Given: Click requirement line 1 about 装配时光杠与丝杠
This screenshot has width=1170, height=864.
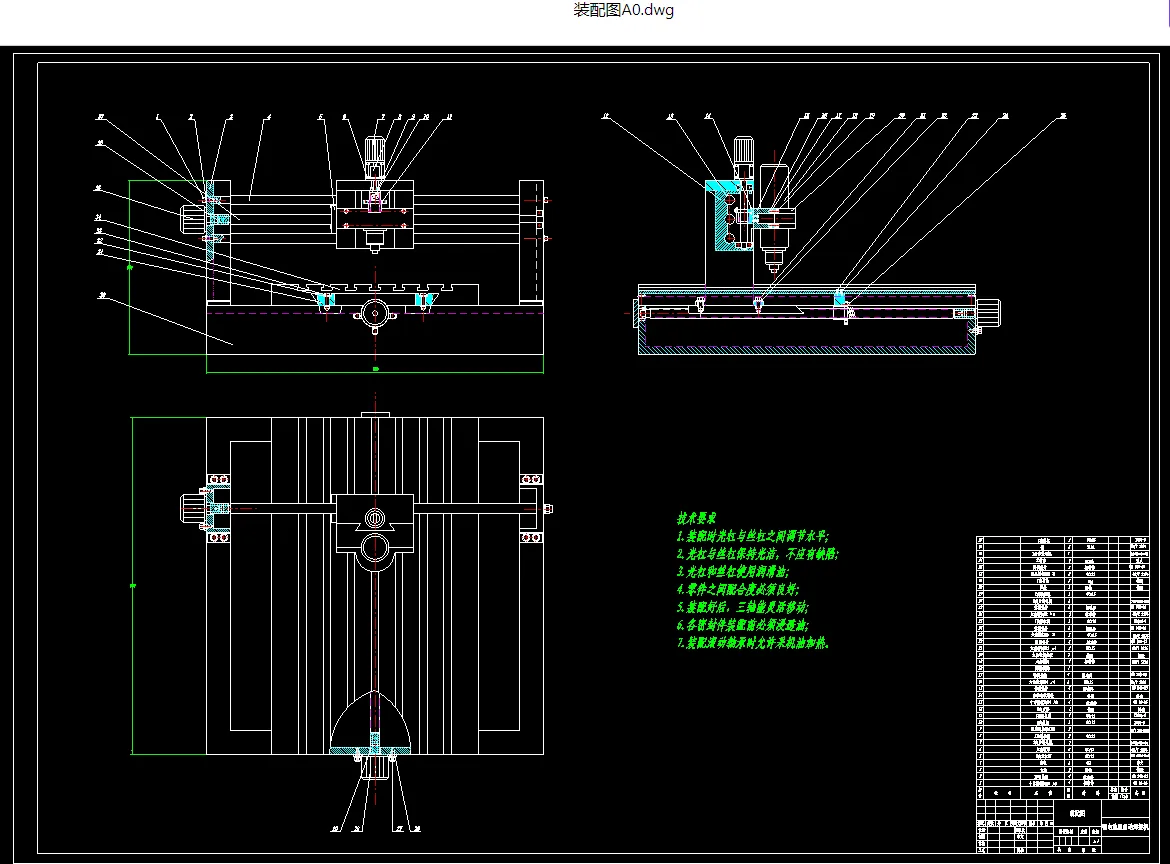Looking at the screenshot, I should coord(752,536).
